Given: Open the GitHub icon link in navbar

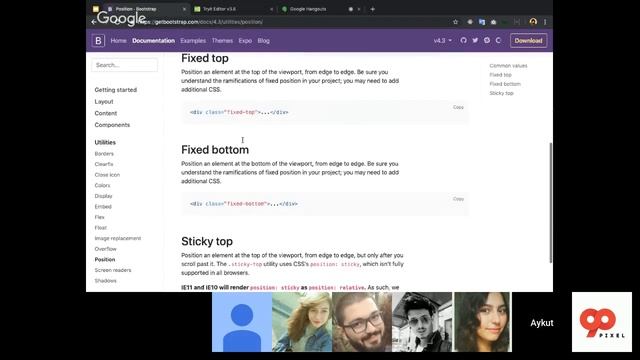Looking at the screenshot, I should tap(463, 40).
